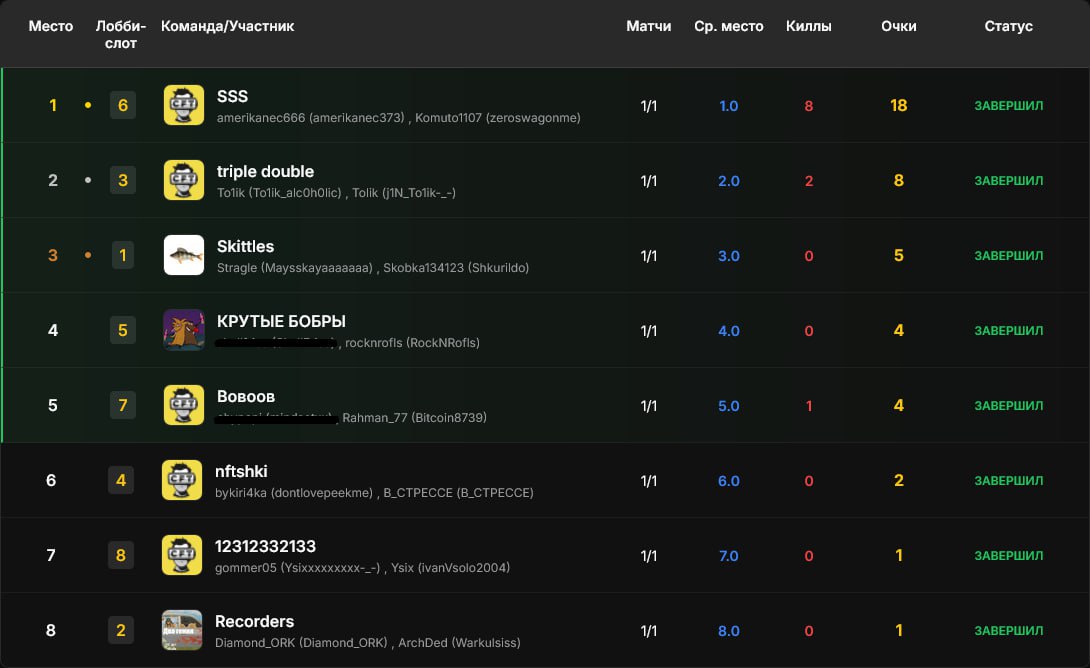Click the triple double team avatar
The image size is (1090, 668).
point(183,180)
